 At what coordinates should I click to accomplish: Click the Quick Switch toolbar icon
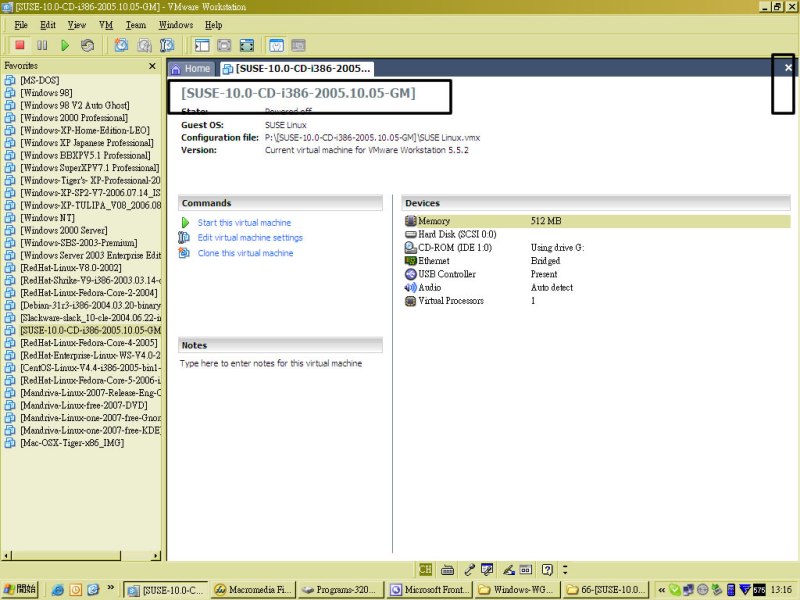point(224,45)
